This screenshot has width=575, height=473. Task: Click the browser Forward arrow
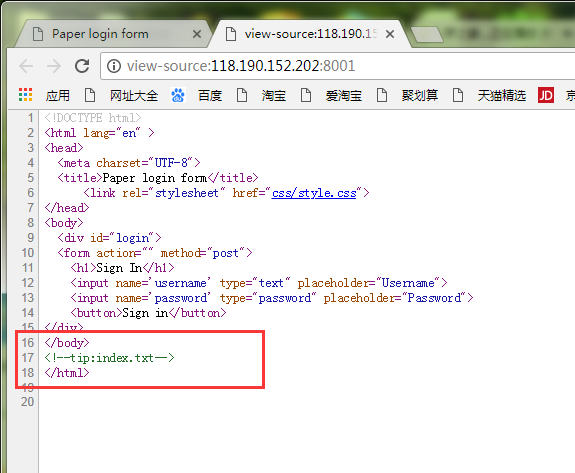(54, 66)
